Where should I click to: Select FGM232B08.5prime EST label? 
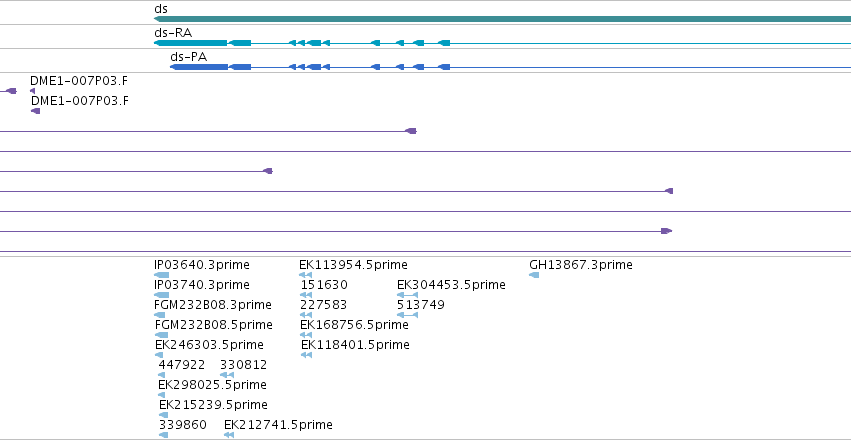(214, 324)
